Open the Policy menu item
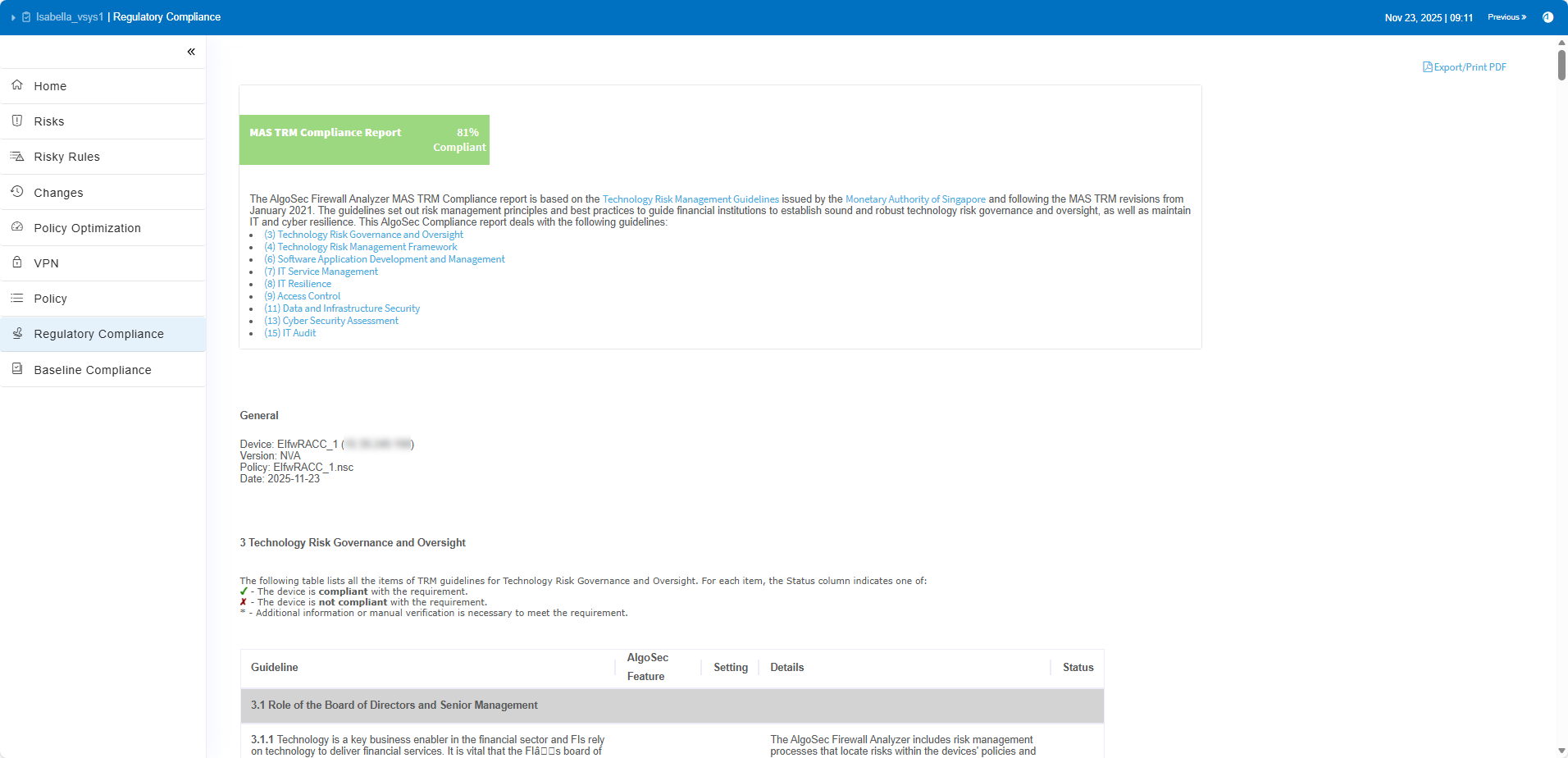 tap(50, 299)
